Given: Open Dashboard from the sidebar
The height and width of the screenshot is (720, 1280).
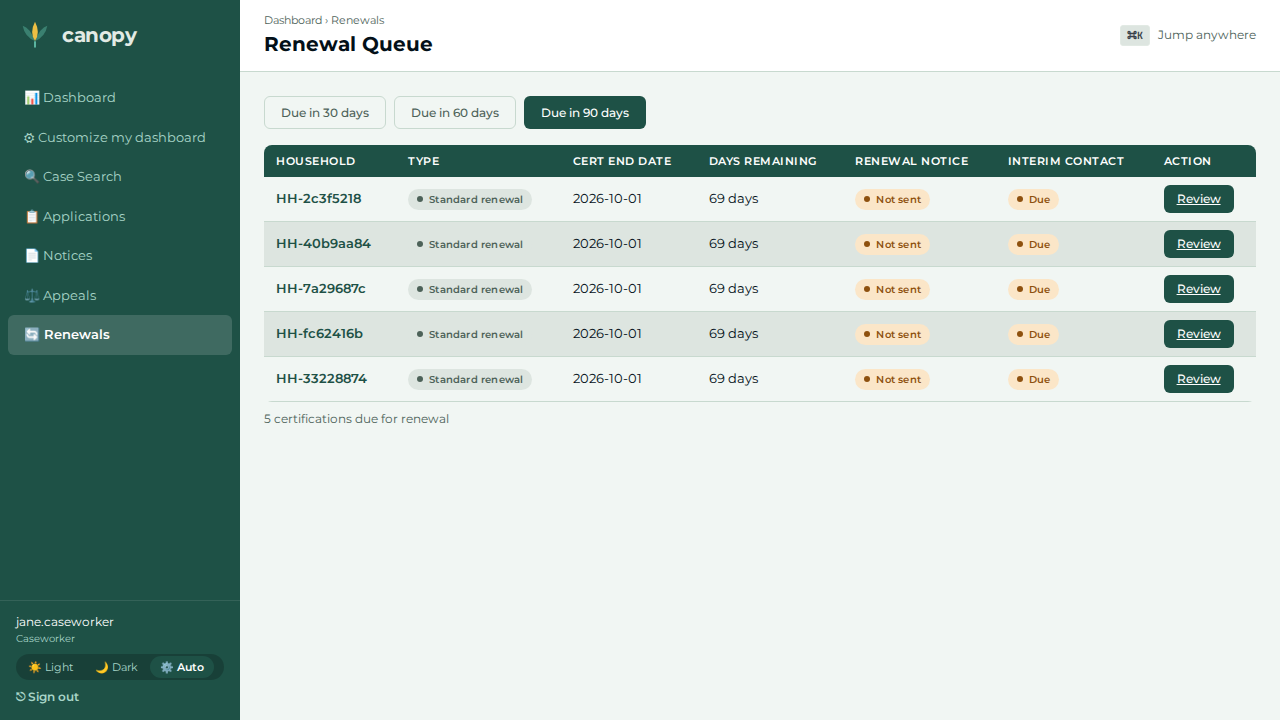Looking at the screenshot, I should (x=120, y=98).
